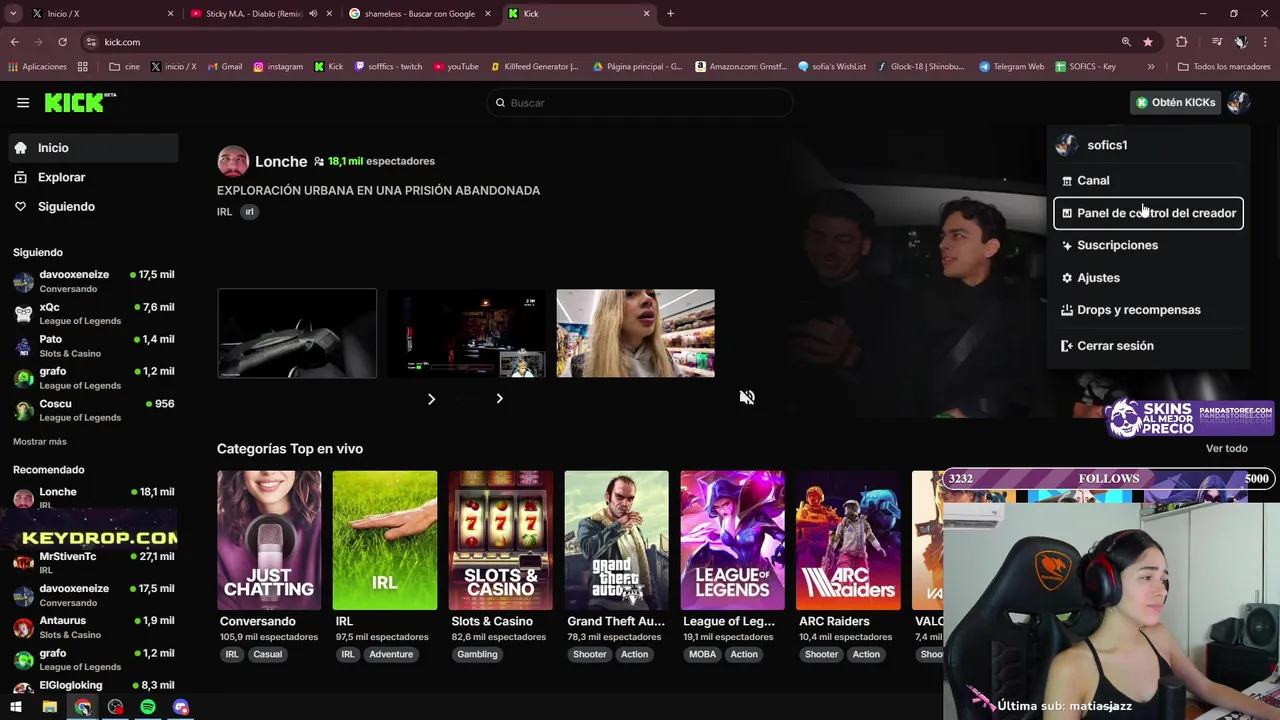Switch to the Sticky M.A. - Diablo tab
The height and width of the screenshot is (720, 1280).
pos(260,14)
